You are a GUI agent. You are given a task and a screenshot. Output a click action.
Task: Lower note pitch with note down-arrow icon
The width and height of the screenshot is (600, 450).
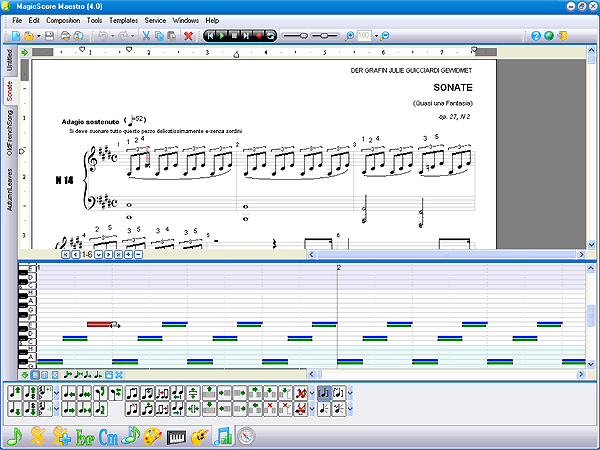pos(15,409)
